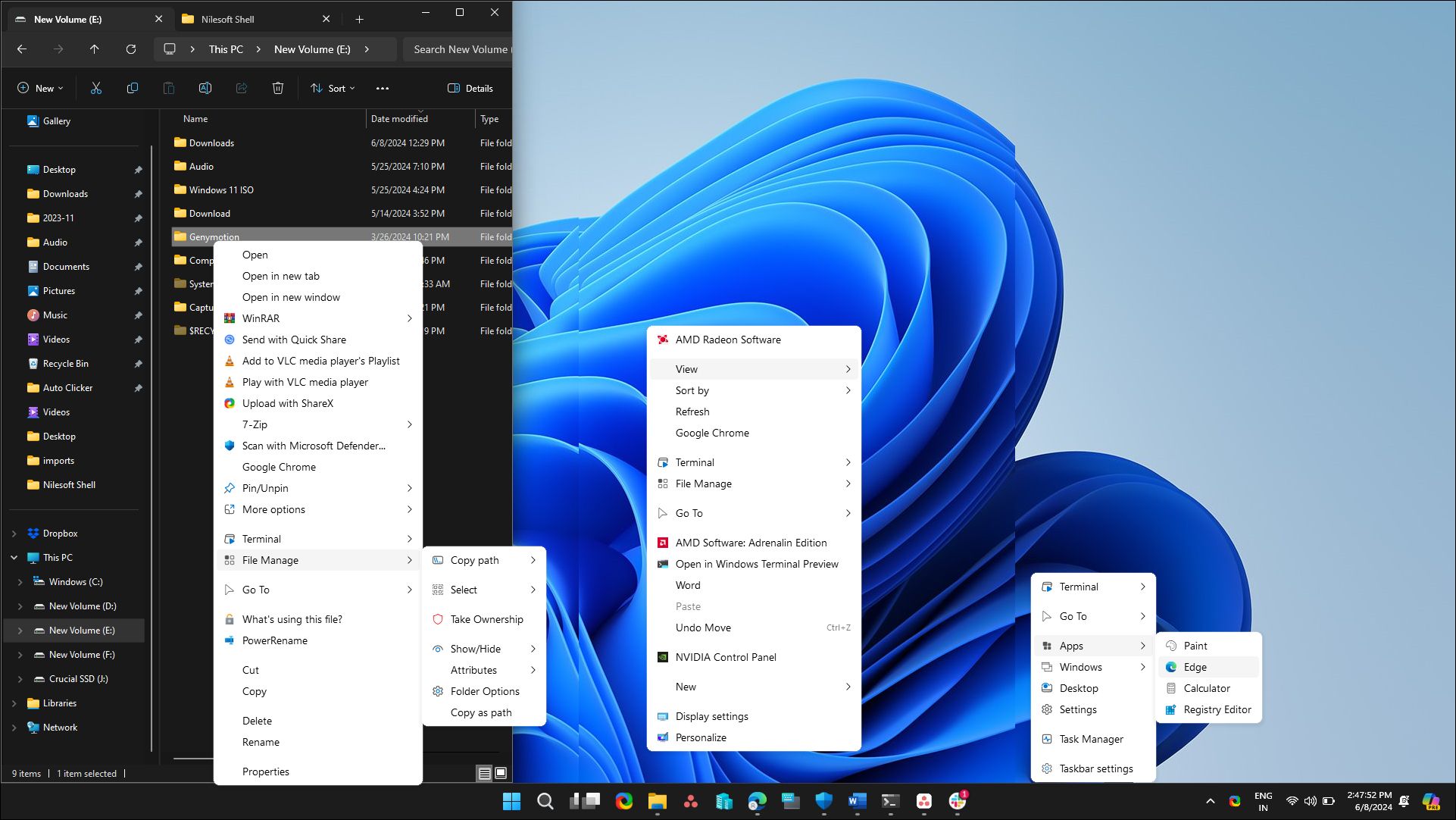Expand Go To submenu arrow

click(x=408, y=590)
